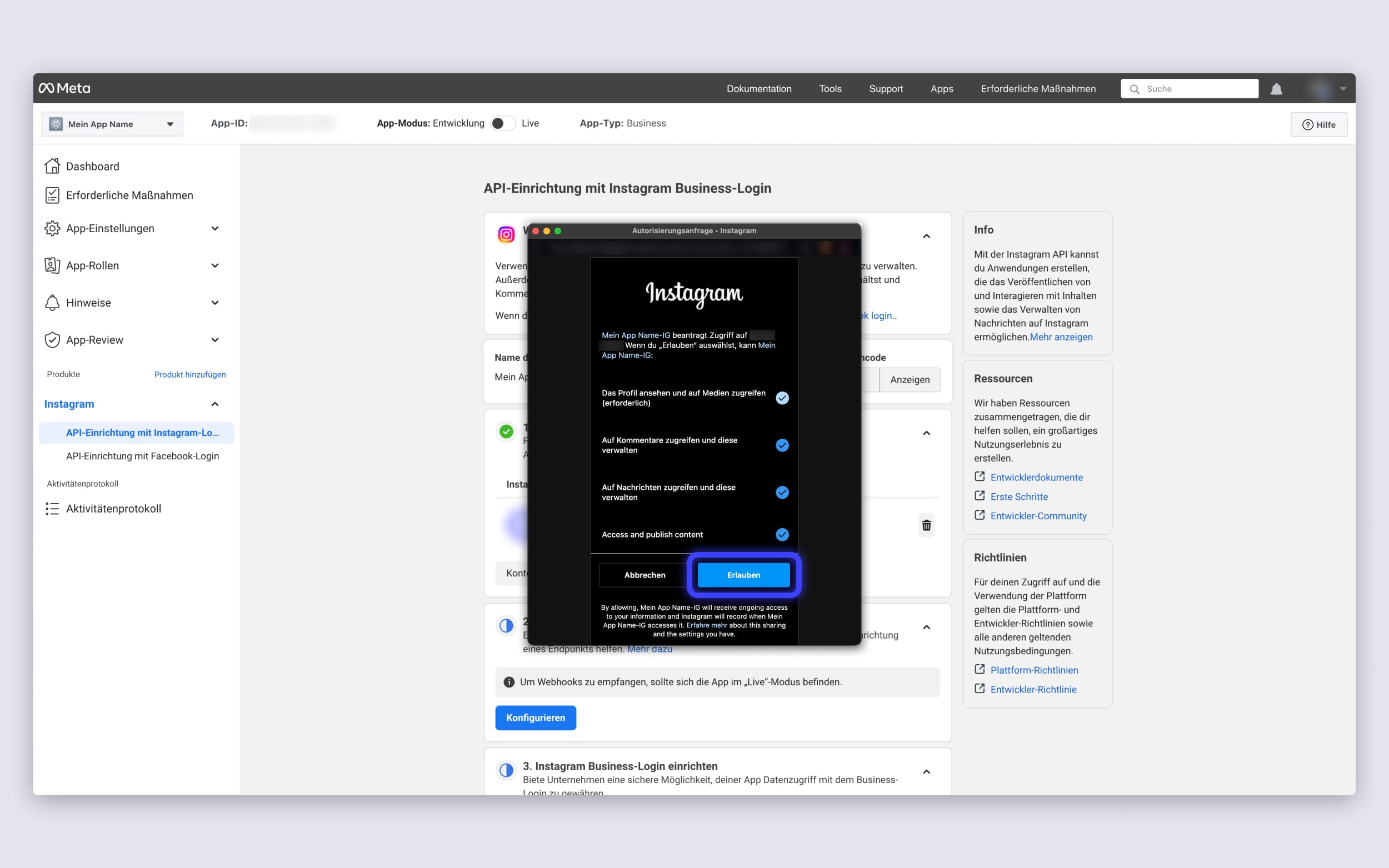Open Apps in top navigation
The image size is (1389, 868).
point(942,89)
